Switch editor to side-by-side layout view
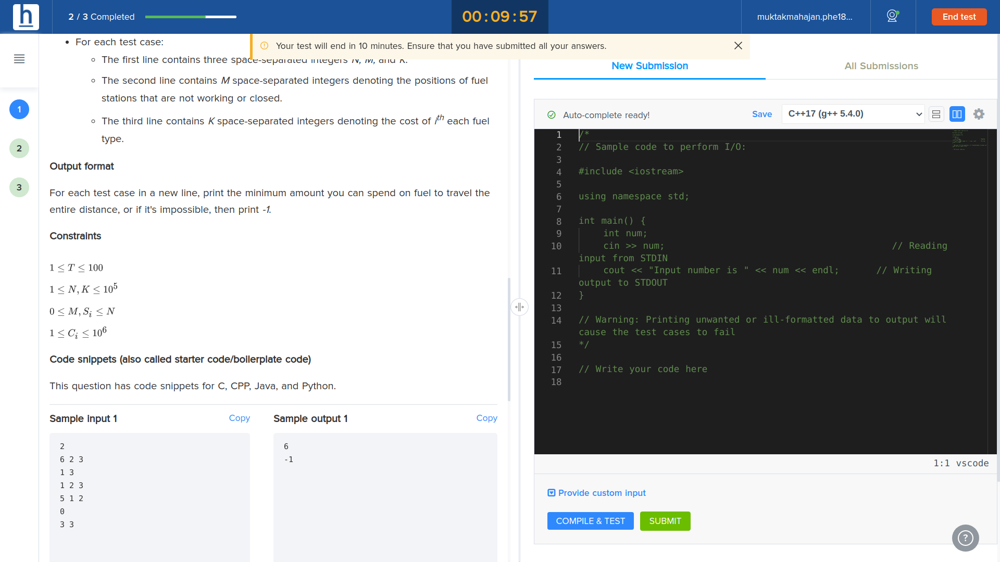 click(x=957, y=114)
